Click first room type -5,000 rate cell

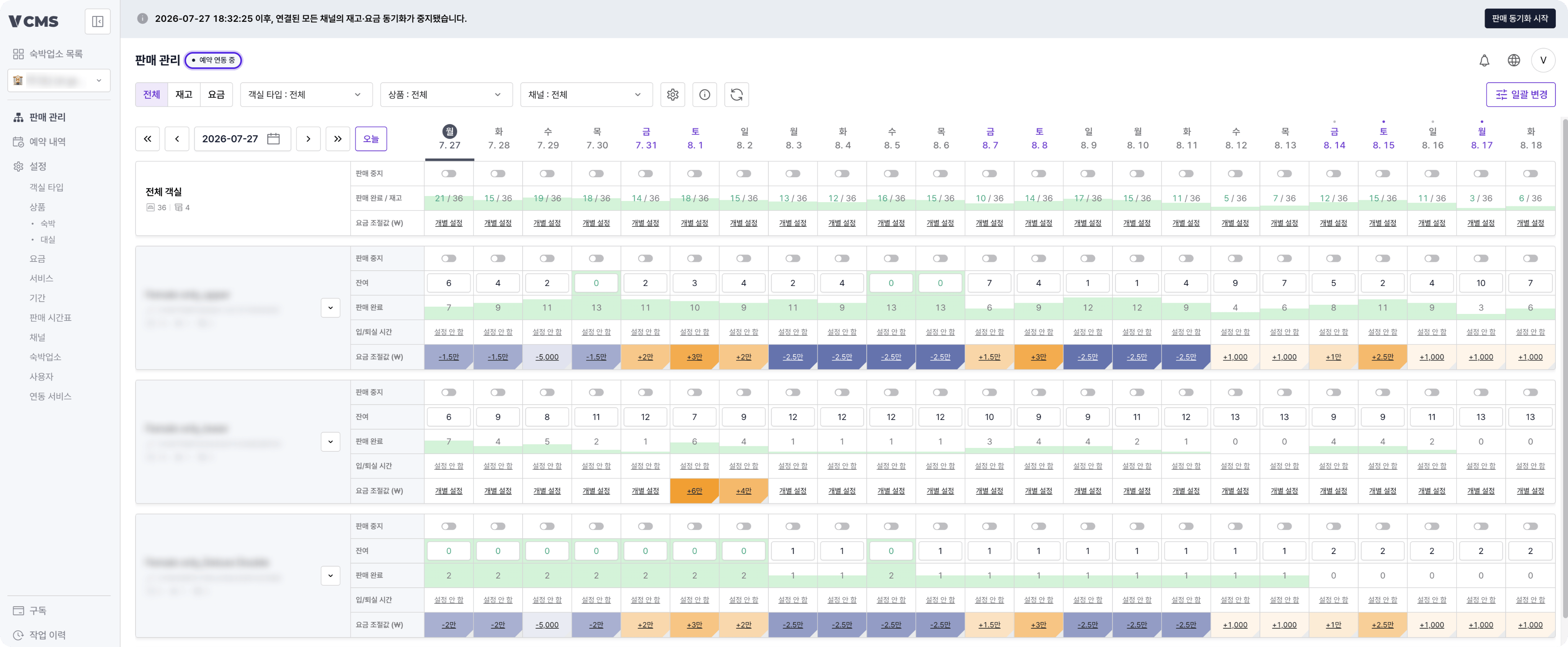[x=547, y=357]
